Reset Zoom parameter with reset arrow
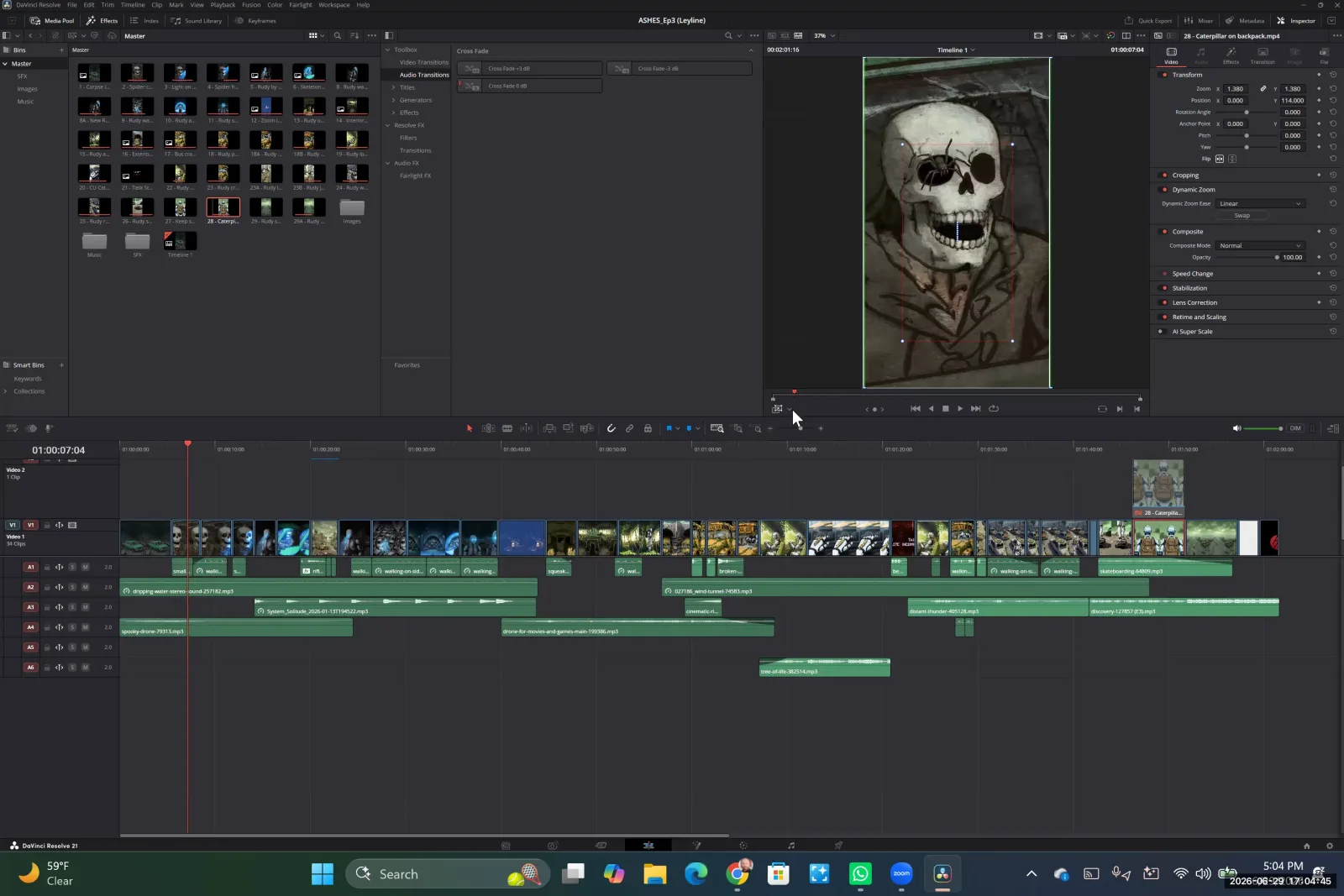 pos(1333,88)
